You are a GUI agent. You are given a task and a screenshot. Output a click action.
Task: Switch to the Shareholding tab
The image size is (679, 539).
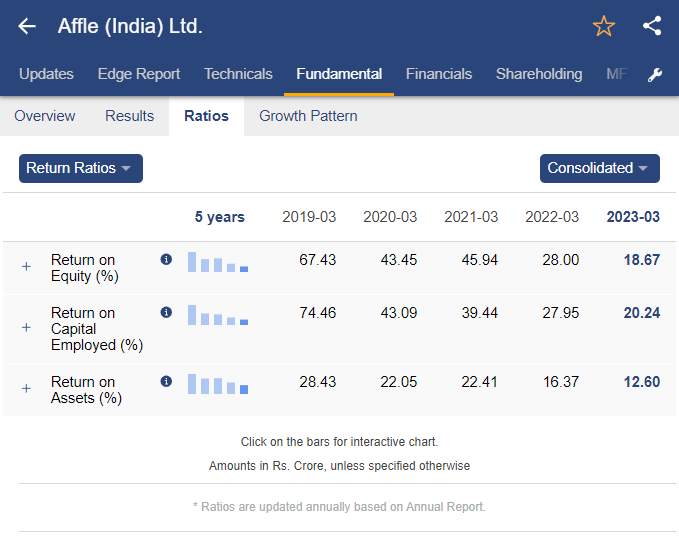click(x=539, y=74)
